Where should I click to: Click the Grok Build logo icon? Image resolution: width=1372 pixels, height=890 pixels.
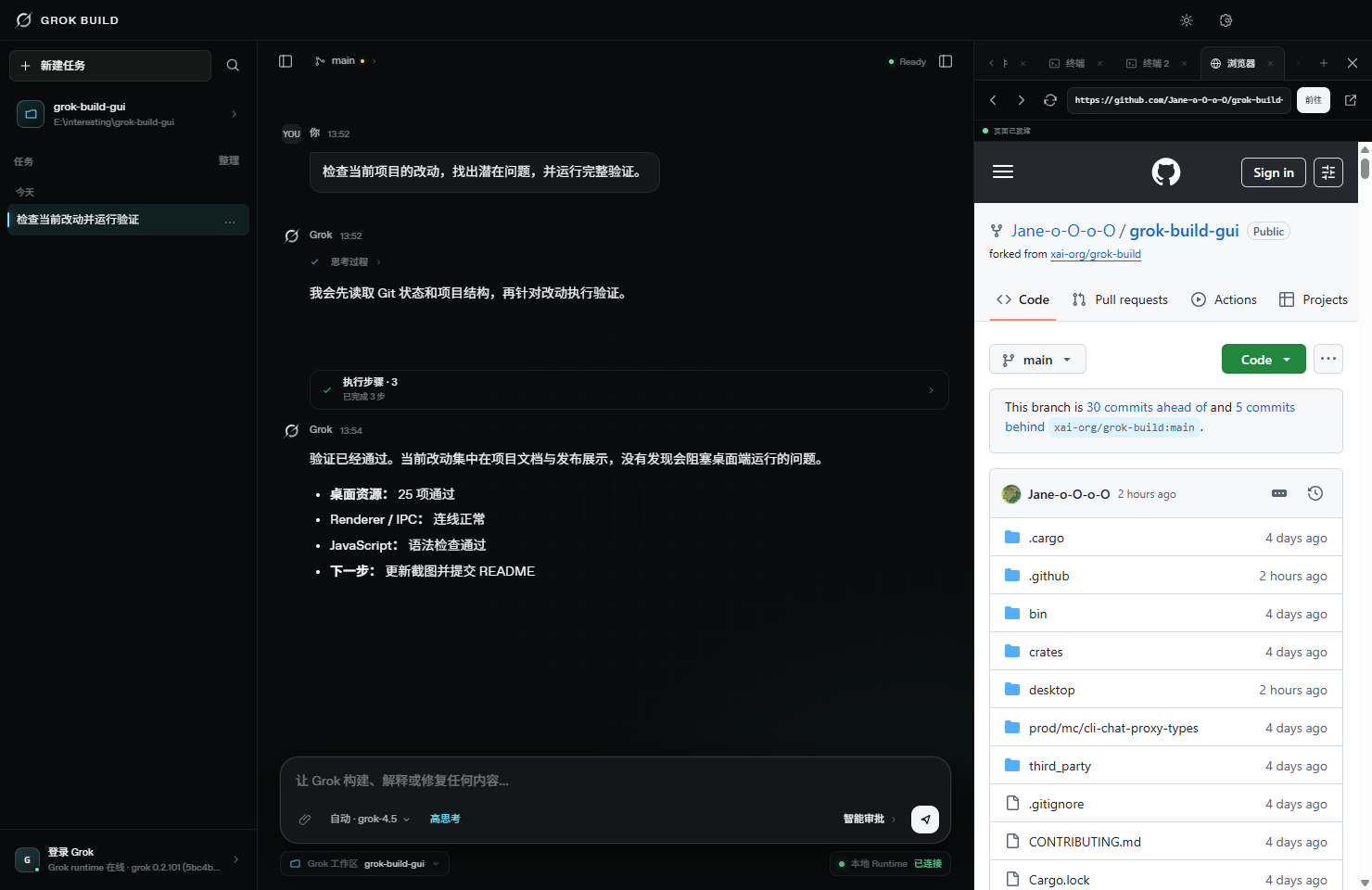coord(24,19)
